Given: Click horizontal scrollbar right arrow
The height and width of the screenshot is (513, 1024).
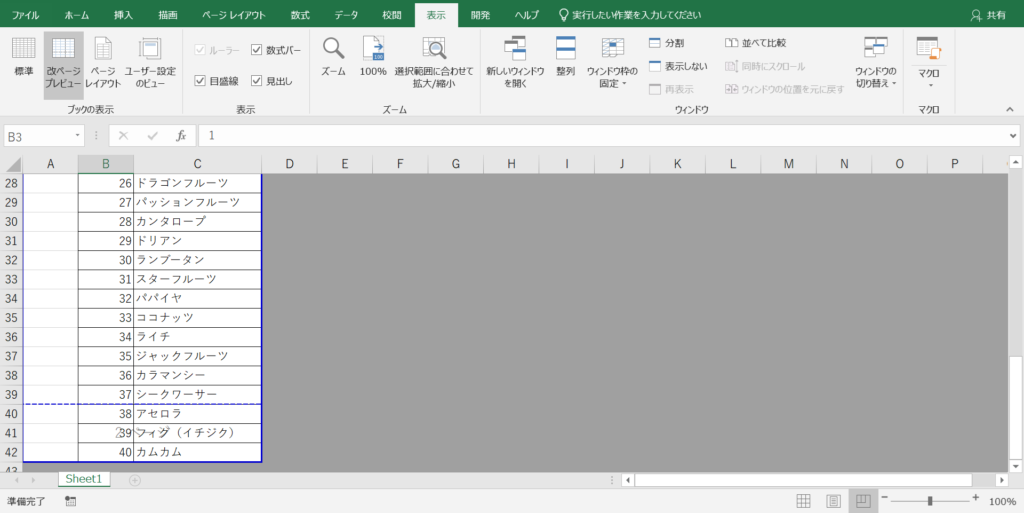Looking at the screenshot, I should coord(1002,480).
